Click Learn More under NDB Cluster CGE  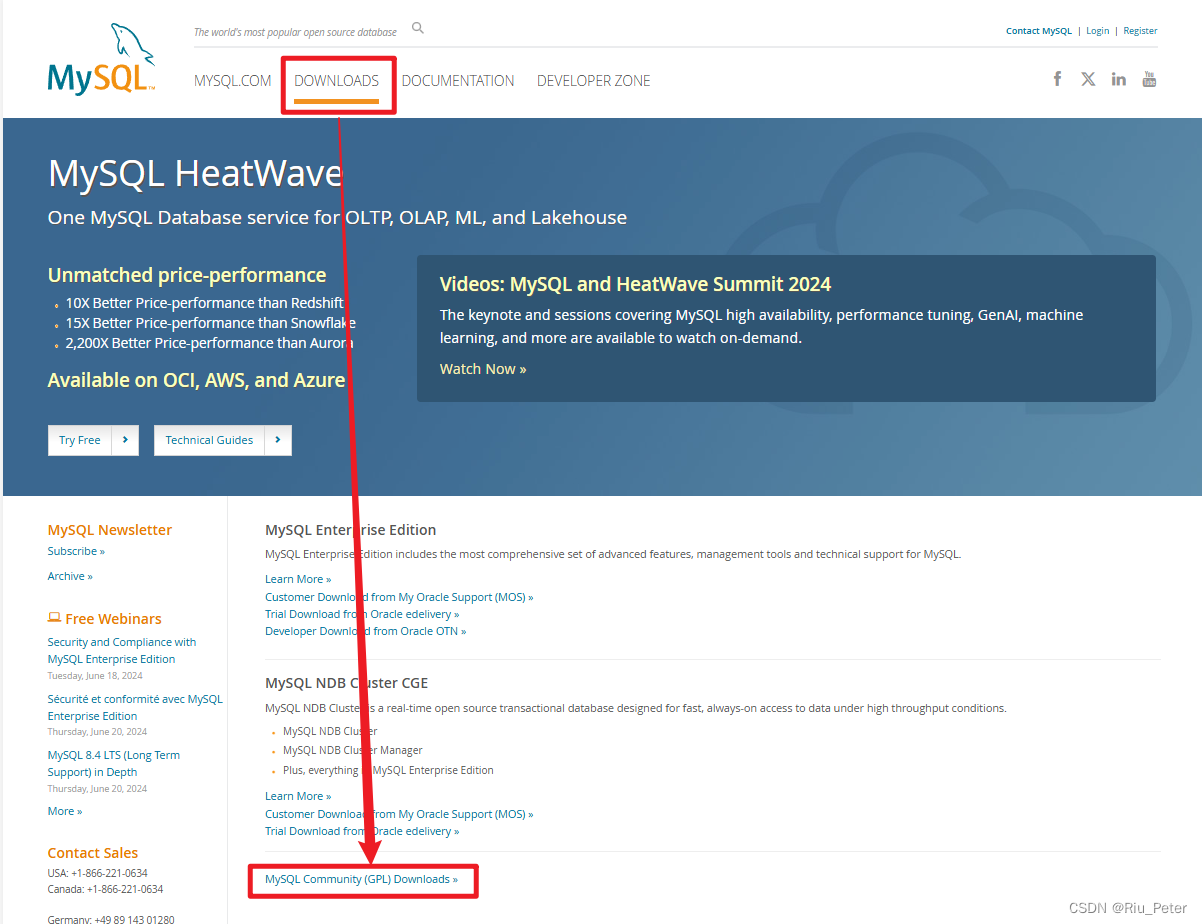click(x=298, y=796)
